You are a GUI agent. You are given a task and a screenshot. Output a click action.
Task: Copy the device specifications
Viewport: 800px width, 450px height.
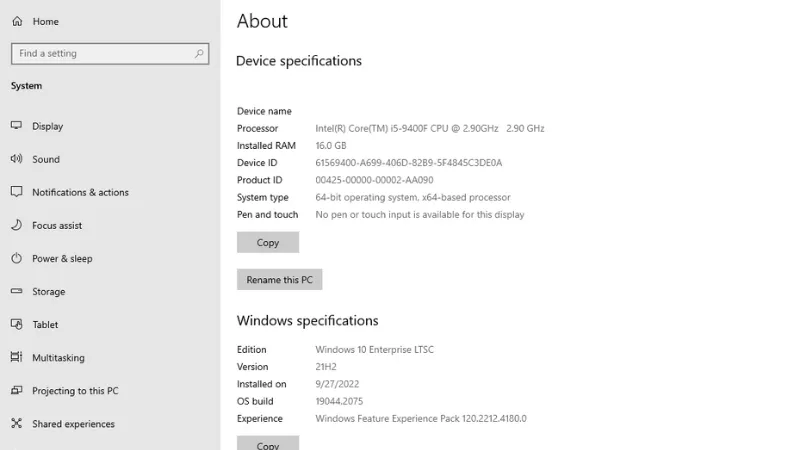tap(268, 242)
